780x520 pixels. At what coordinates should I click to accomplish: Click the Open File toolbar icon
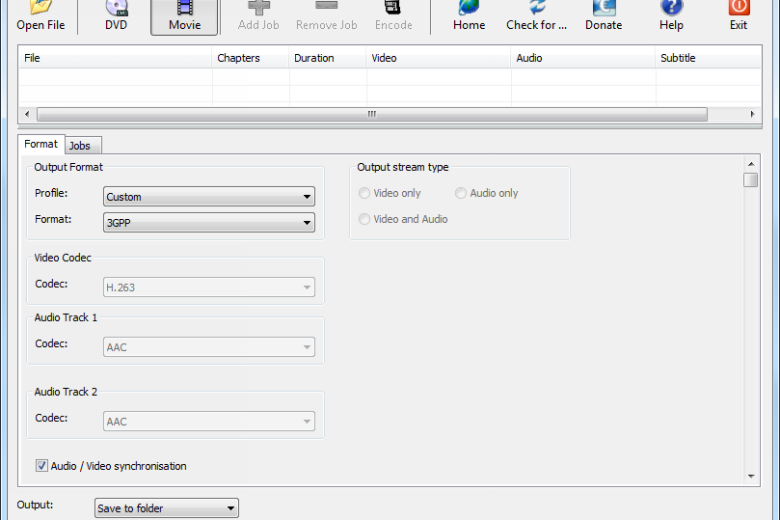tap(40, 16)
